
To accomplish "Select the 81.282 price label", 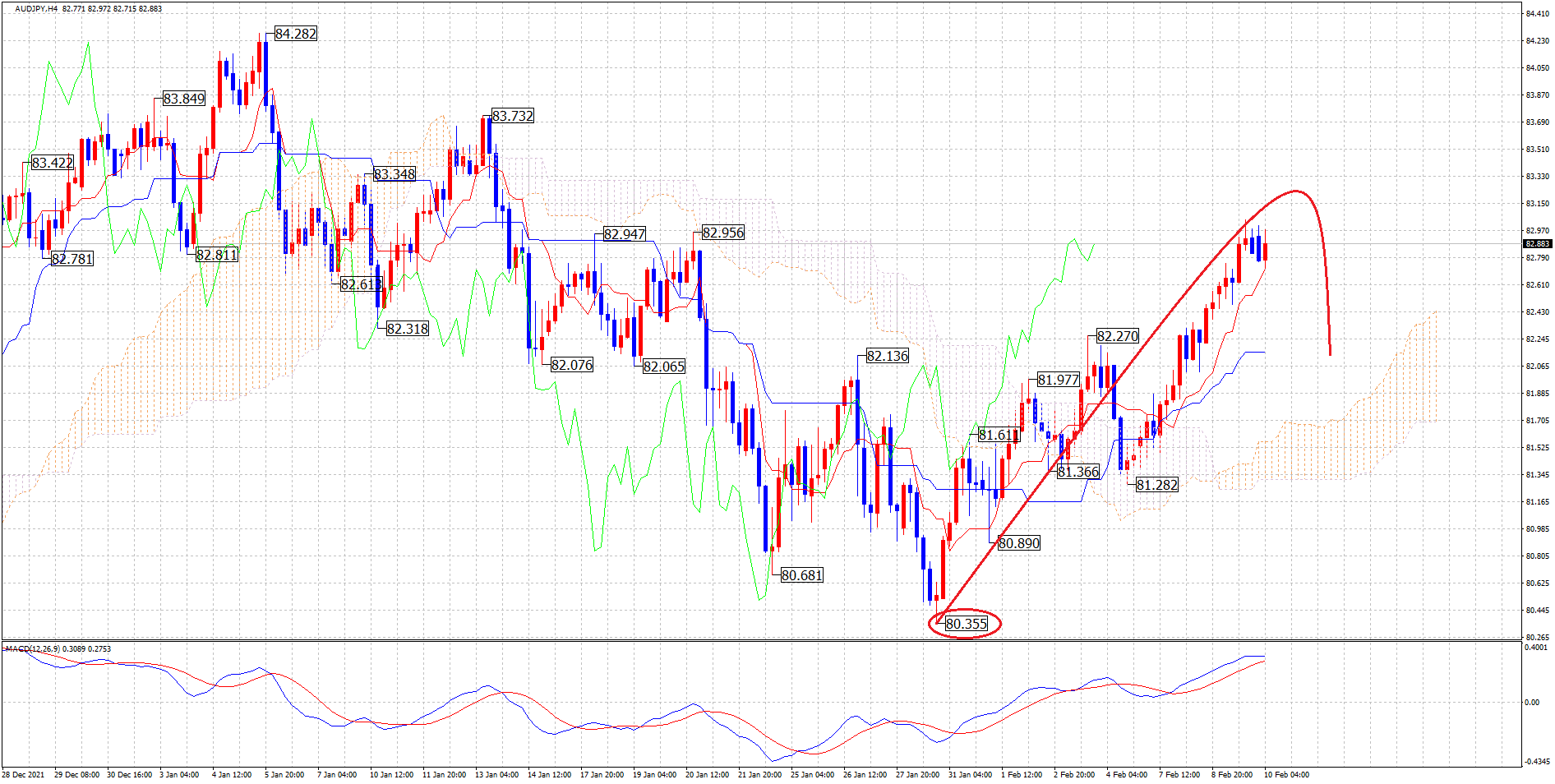I will (x=1156, y=485).
